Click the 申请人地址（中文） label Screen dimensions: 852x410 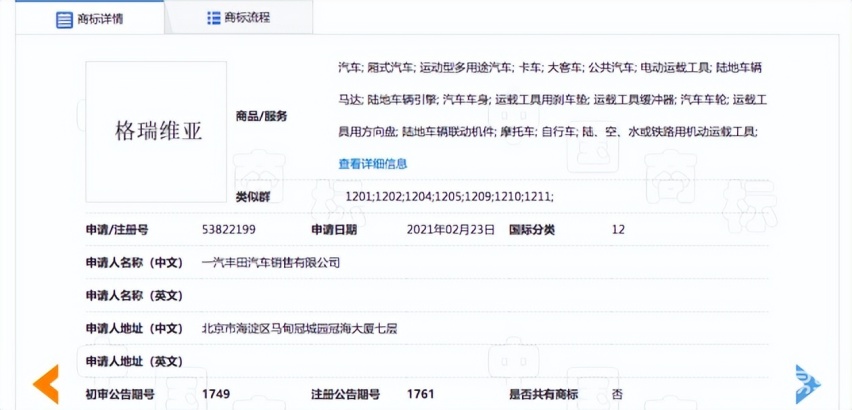point(134,329)
